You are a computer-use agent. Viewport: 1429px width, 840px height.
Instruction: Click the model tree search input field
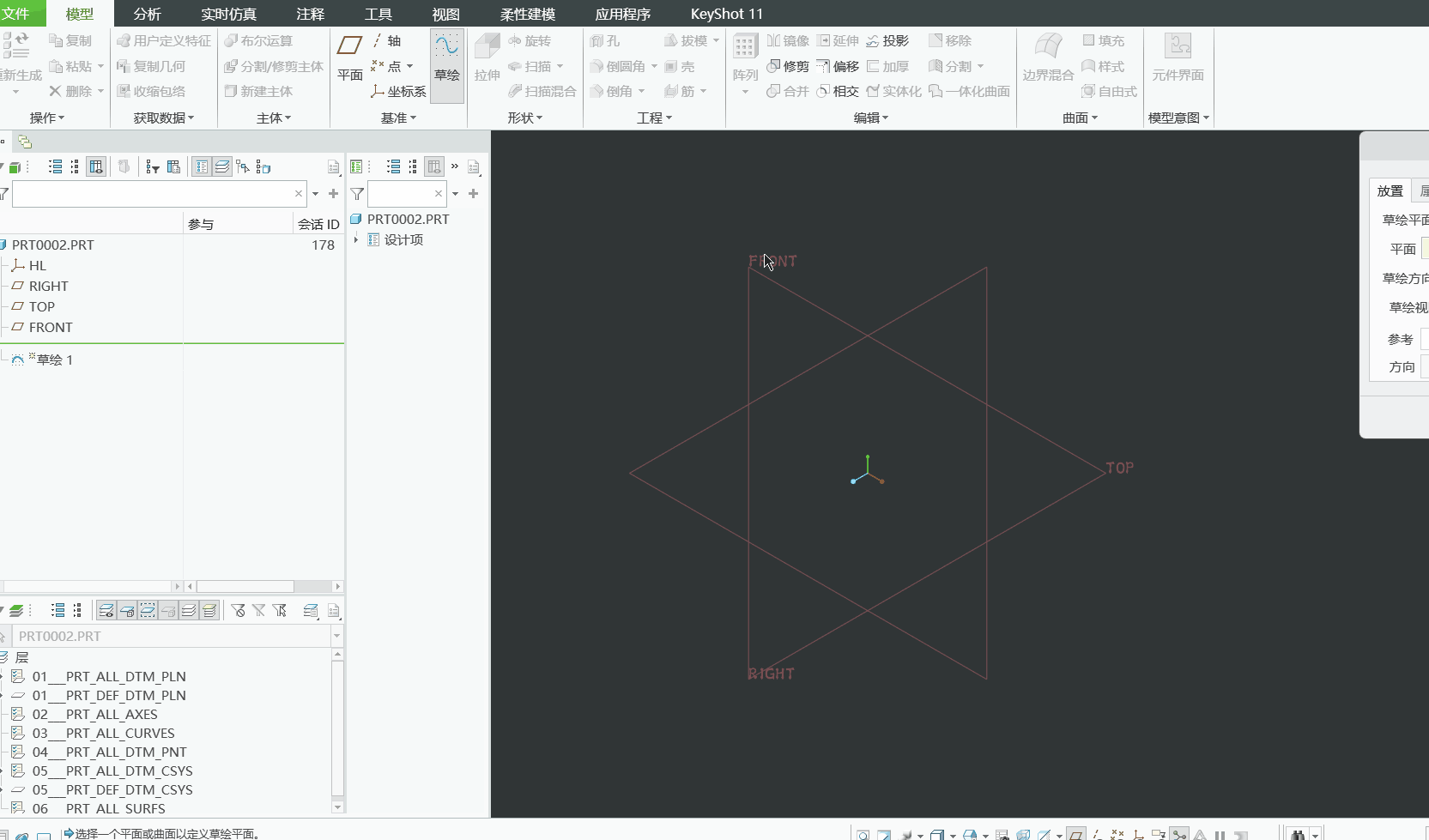click(x=158, y=194)
